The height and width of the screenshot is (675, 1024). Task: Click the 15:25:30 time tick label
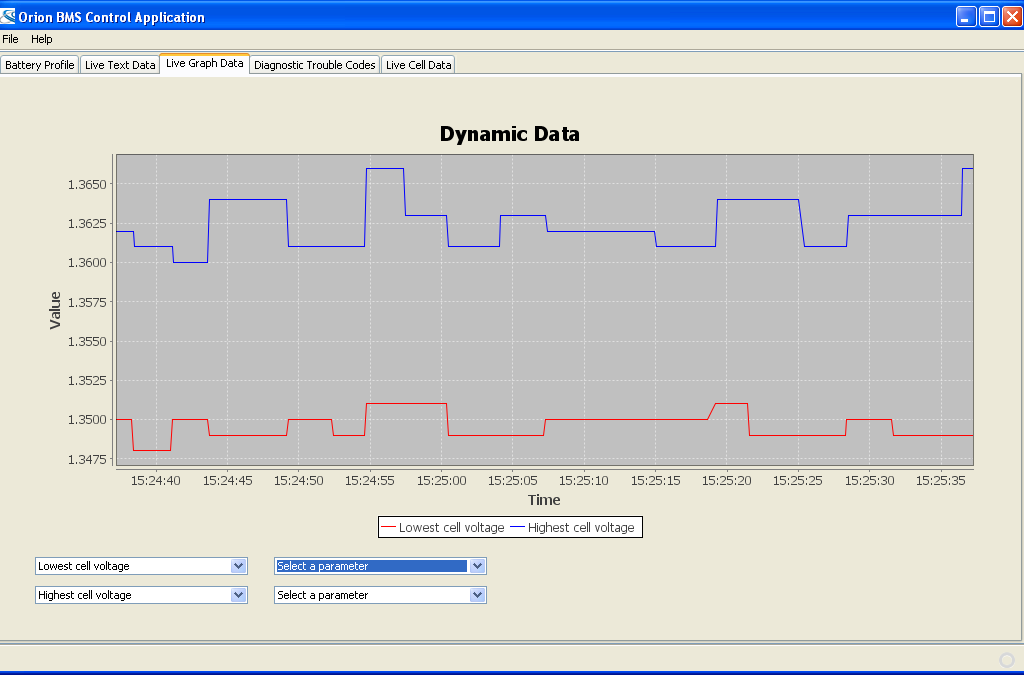tap(869, 480)
